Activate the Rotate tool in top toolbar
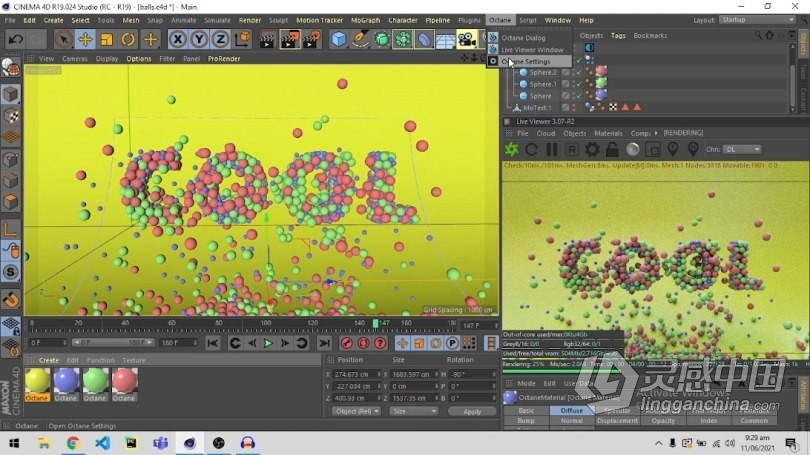Screen dimensions: 810x455 128,39
